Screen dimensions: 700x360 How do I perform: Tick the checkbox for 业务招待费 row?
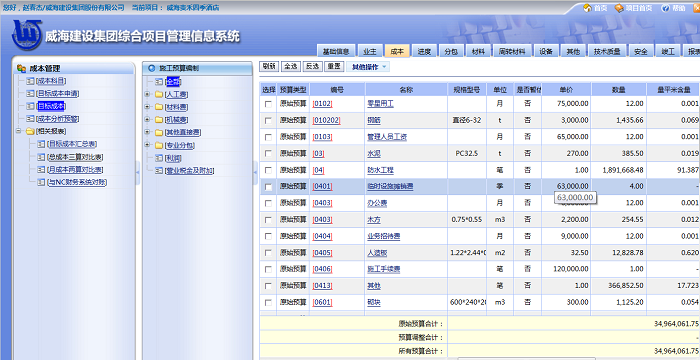pos(268,236)
